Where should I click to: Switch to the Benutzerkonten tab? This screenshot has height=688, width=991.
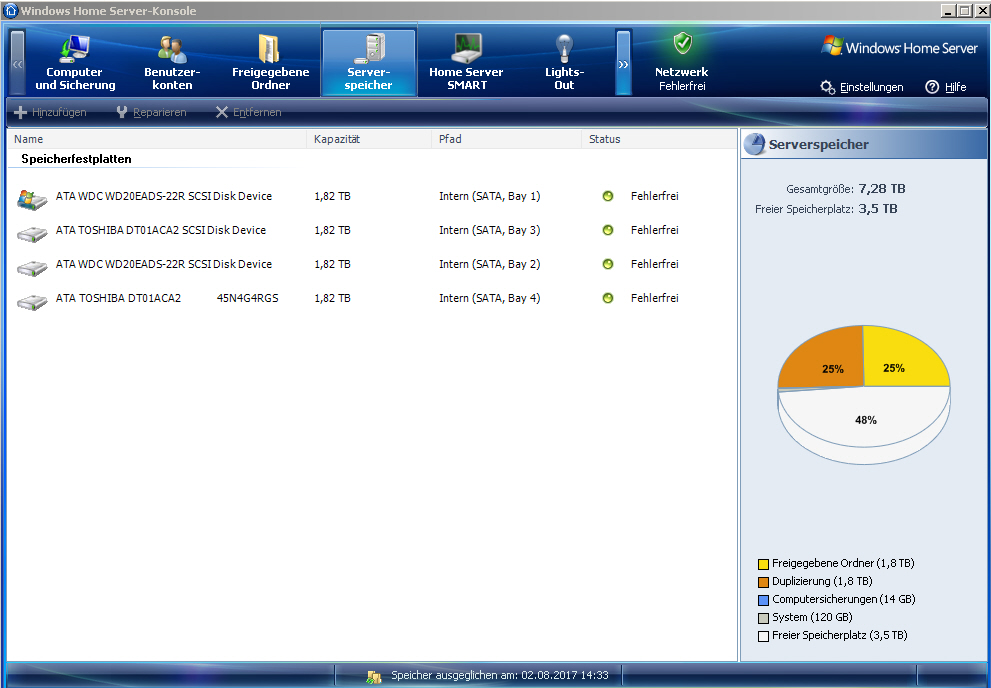[x=172, y=64]
